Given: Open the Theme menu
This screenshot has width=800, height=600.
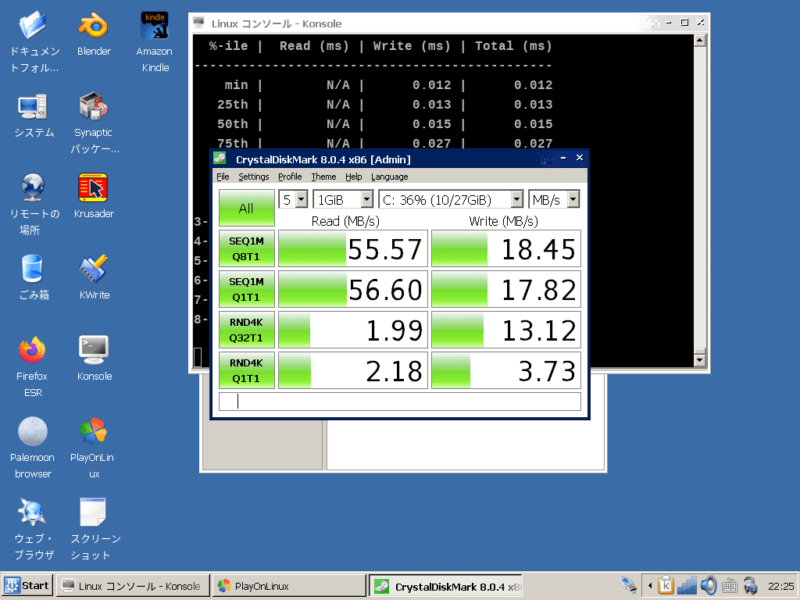Looking at the screenshot, I should click(x=323, y=177).
